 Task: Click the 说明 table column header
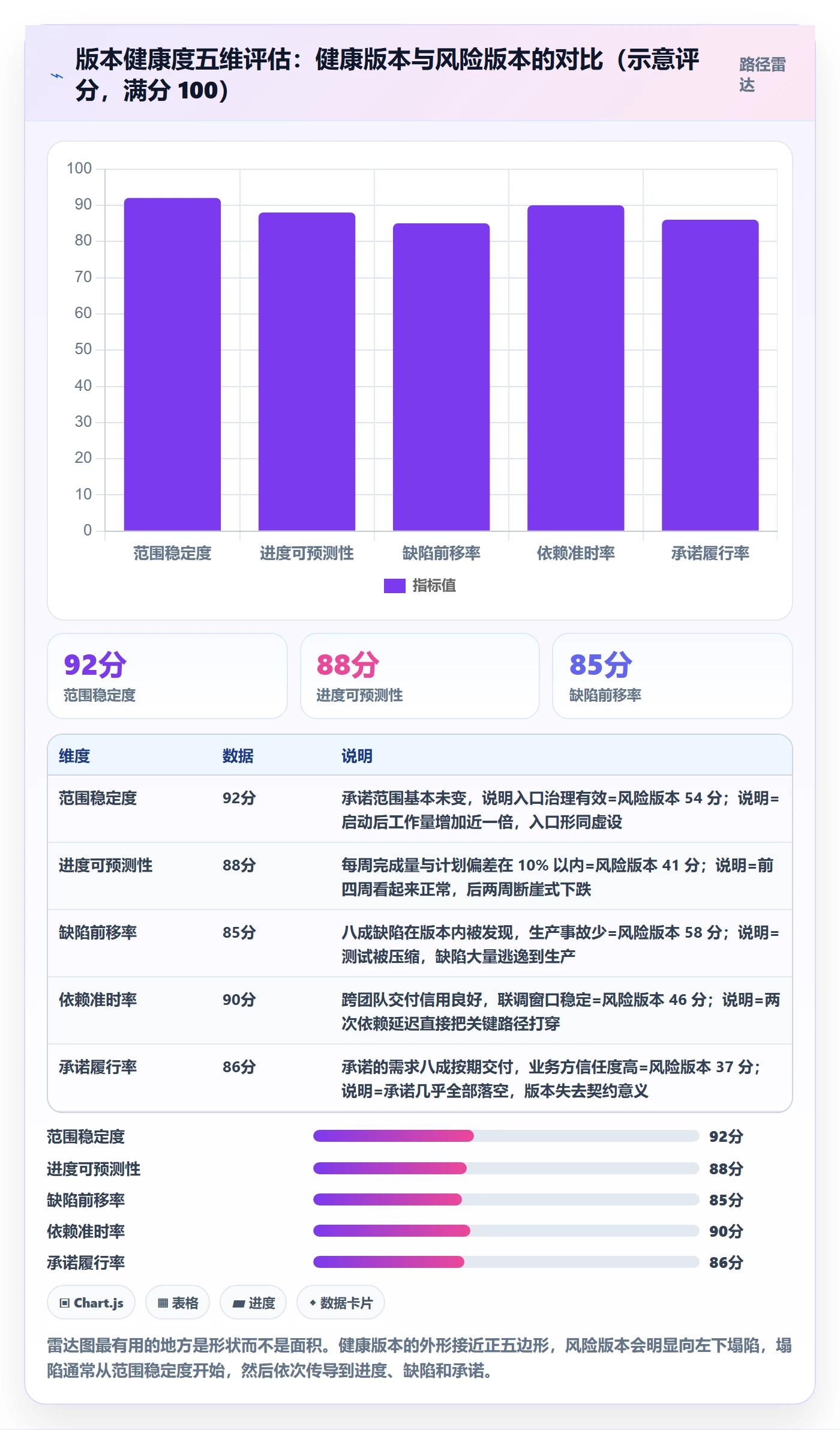coord(357,756)
